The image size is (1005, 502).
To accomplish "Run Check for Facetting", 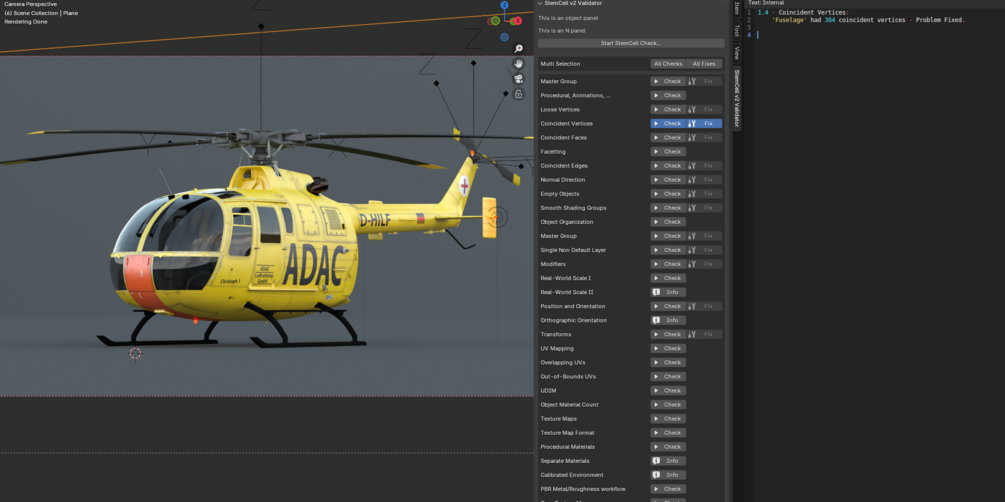I will pos(668,152).
